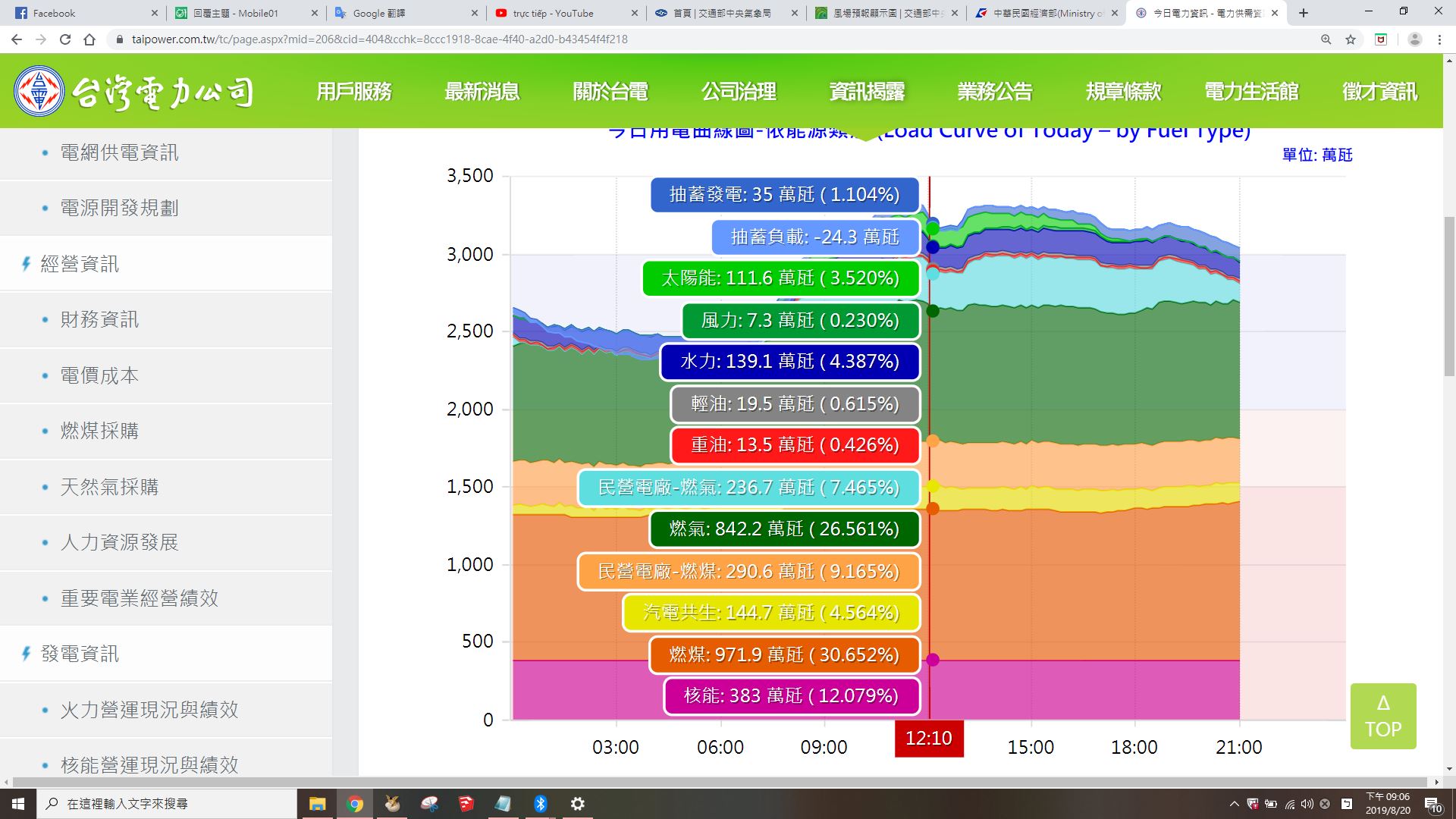Viewport: 1456px width, 819px height.
Task: Open File Explorer from the taskbar
Action: 317,804
